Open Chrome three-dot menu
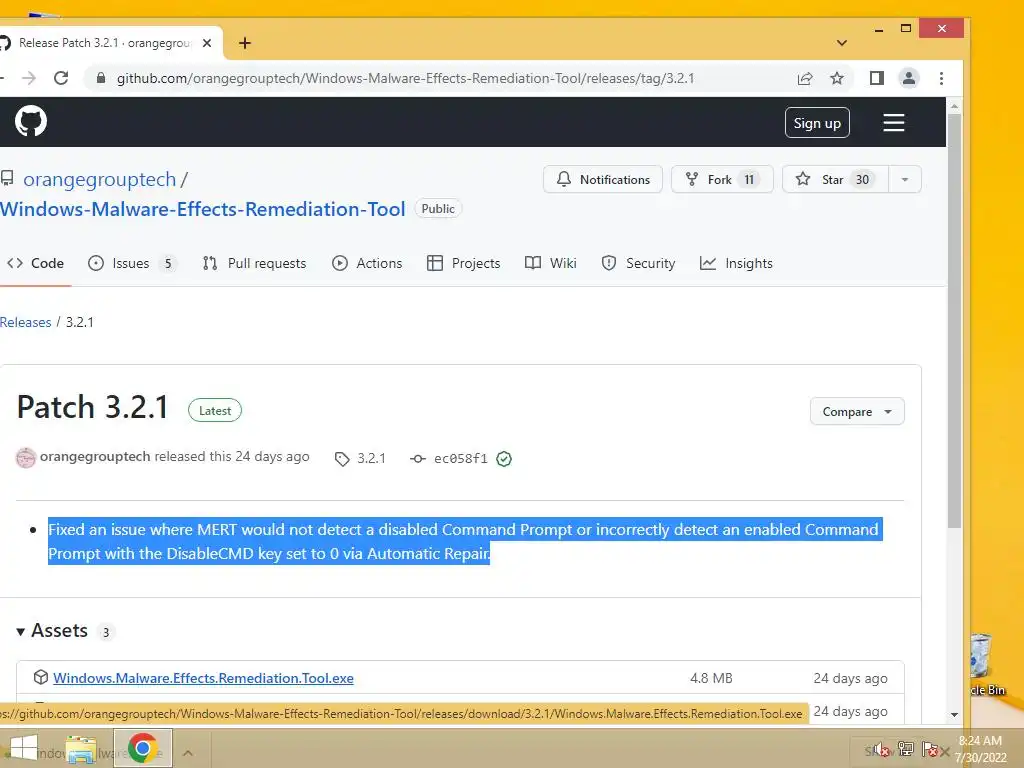 pyautogui.click(x=941, y=78)
